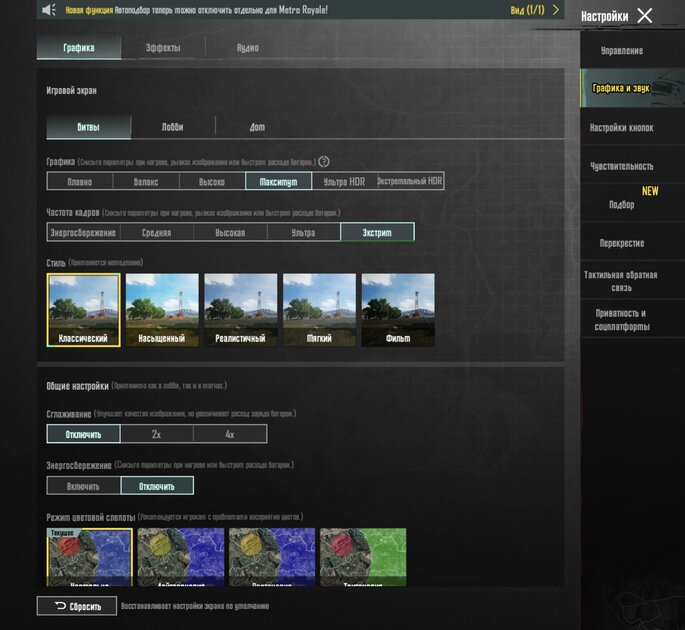Screen dimensions: 685x630
Task: Click the NEW badge on Подбор
Action: pyautogui.click(x=650, y=191)
